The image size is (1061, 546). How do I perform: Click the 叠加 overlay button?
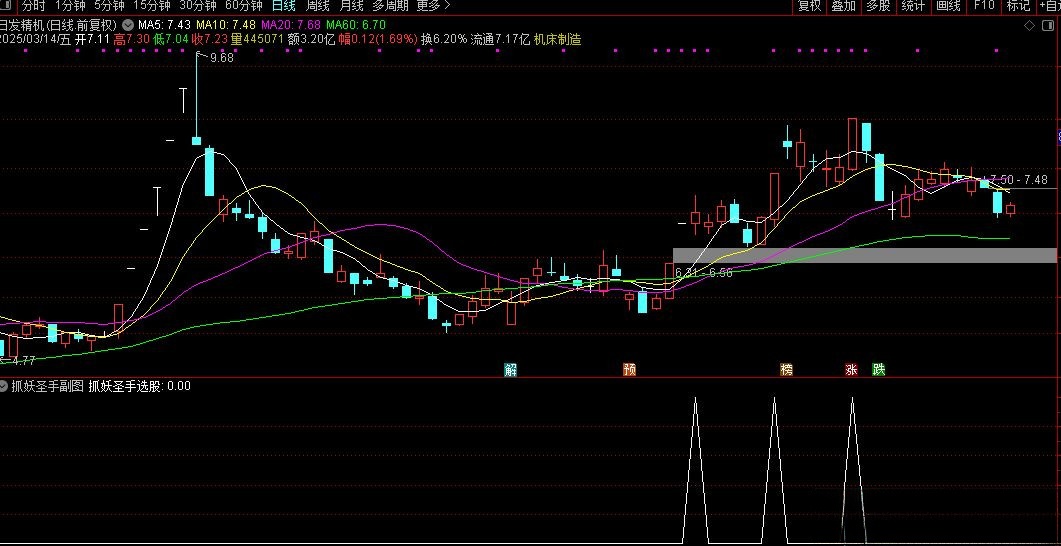coord(843,6)
